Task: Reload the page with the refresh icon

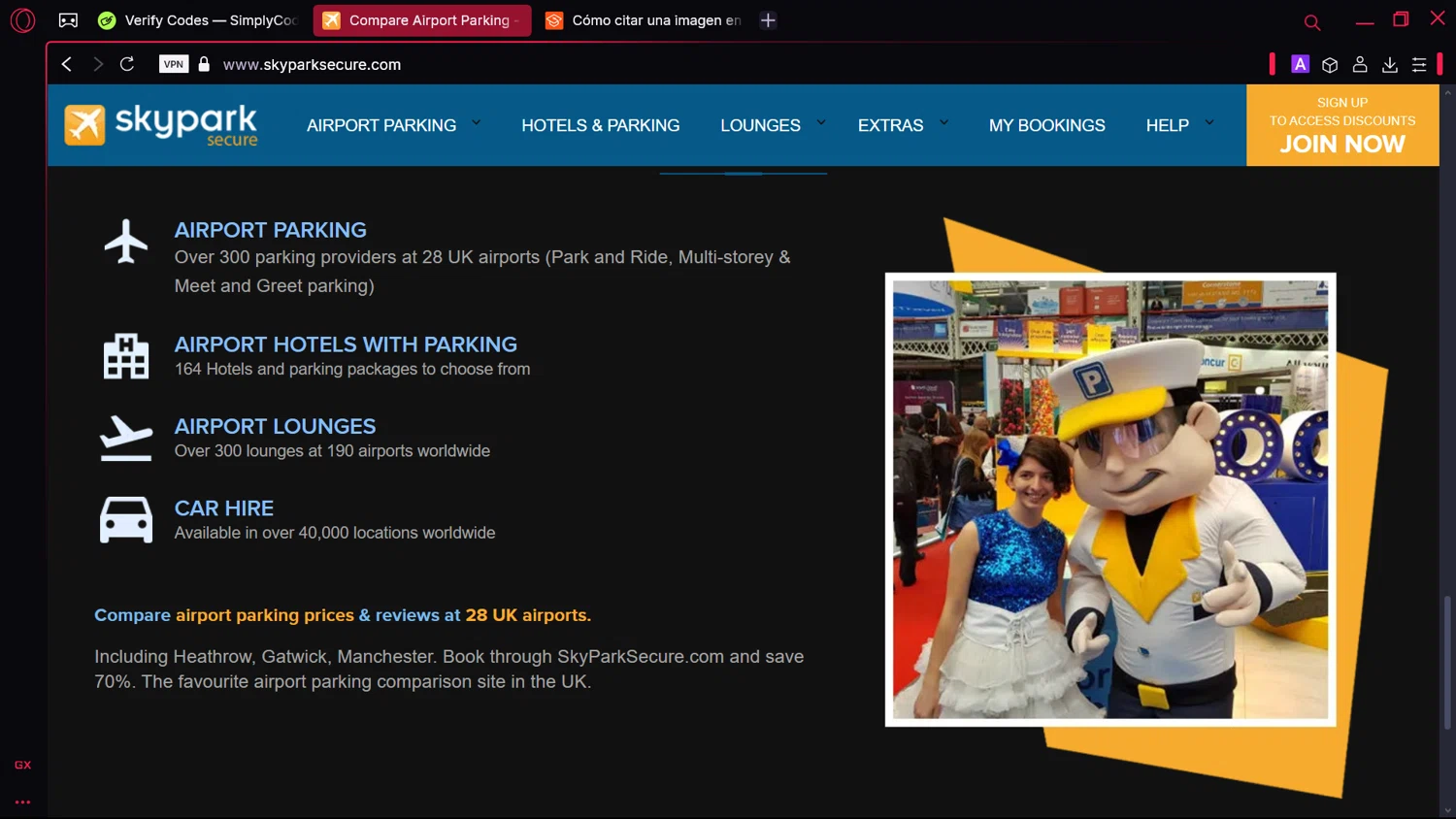Action: (x=127, y=64)
